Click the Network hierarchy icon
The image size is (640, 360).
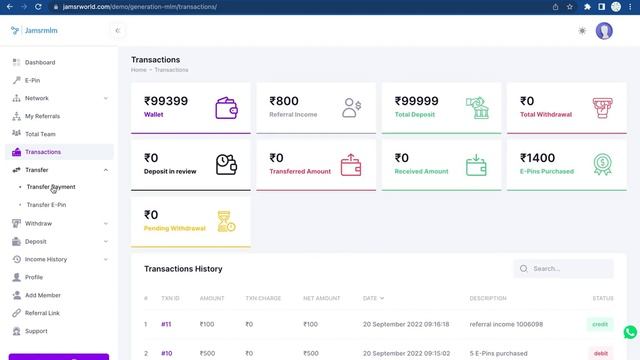[x=16, y=98]
